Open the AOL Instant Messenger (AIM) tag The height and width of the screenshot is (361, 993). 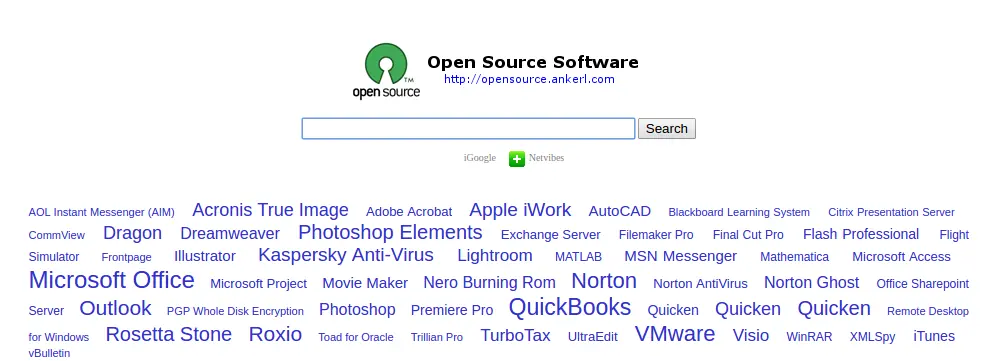point(101,212)
